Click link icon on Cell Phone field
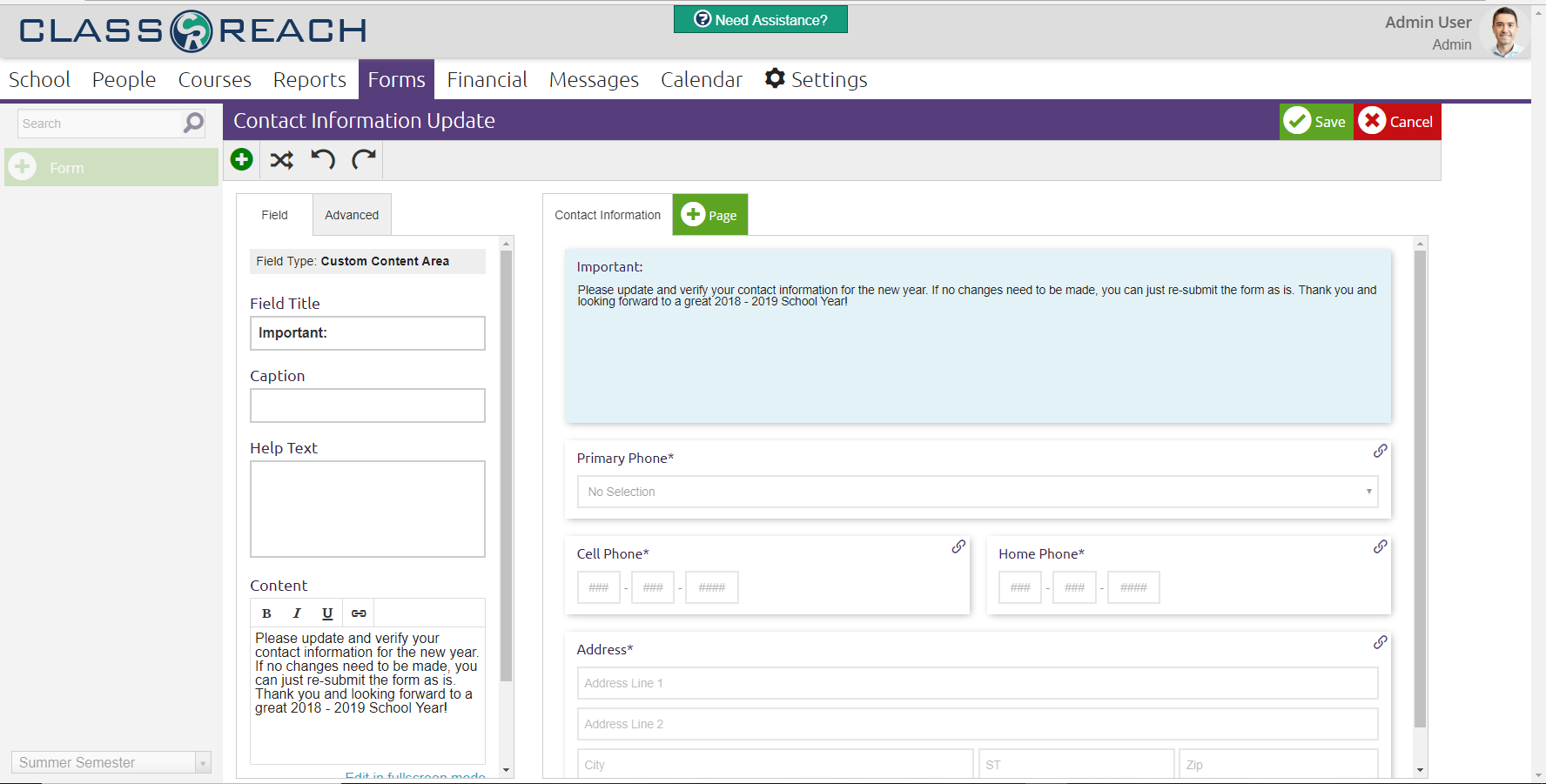This screenshot has height=784, width=1546. coord(958,546)
